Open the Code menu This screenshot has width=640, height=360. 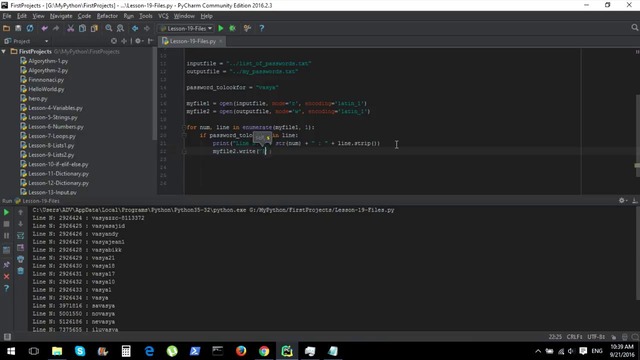(84, 16)
